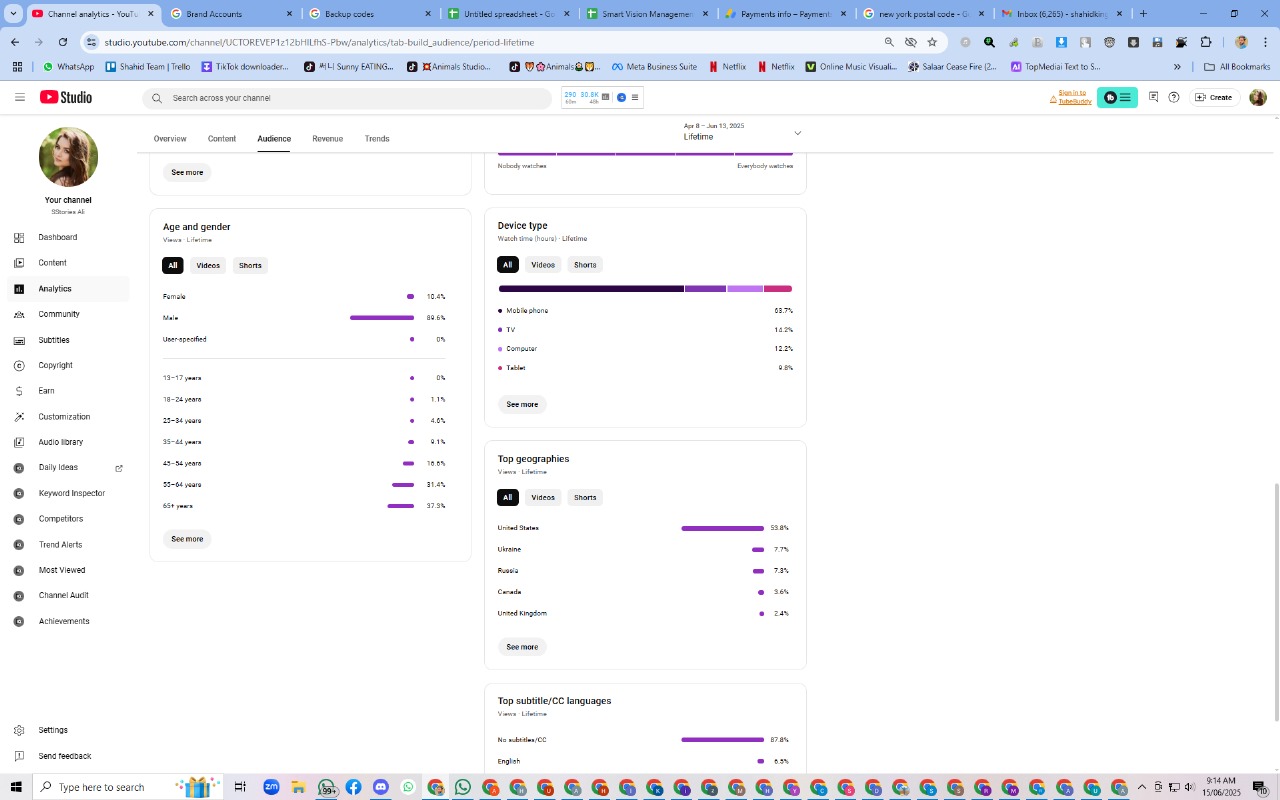Click the Male percentage bar
Screen dimensions: 1280x800
click(x=382, y=318)
